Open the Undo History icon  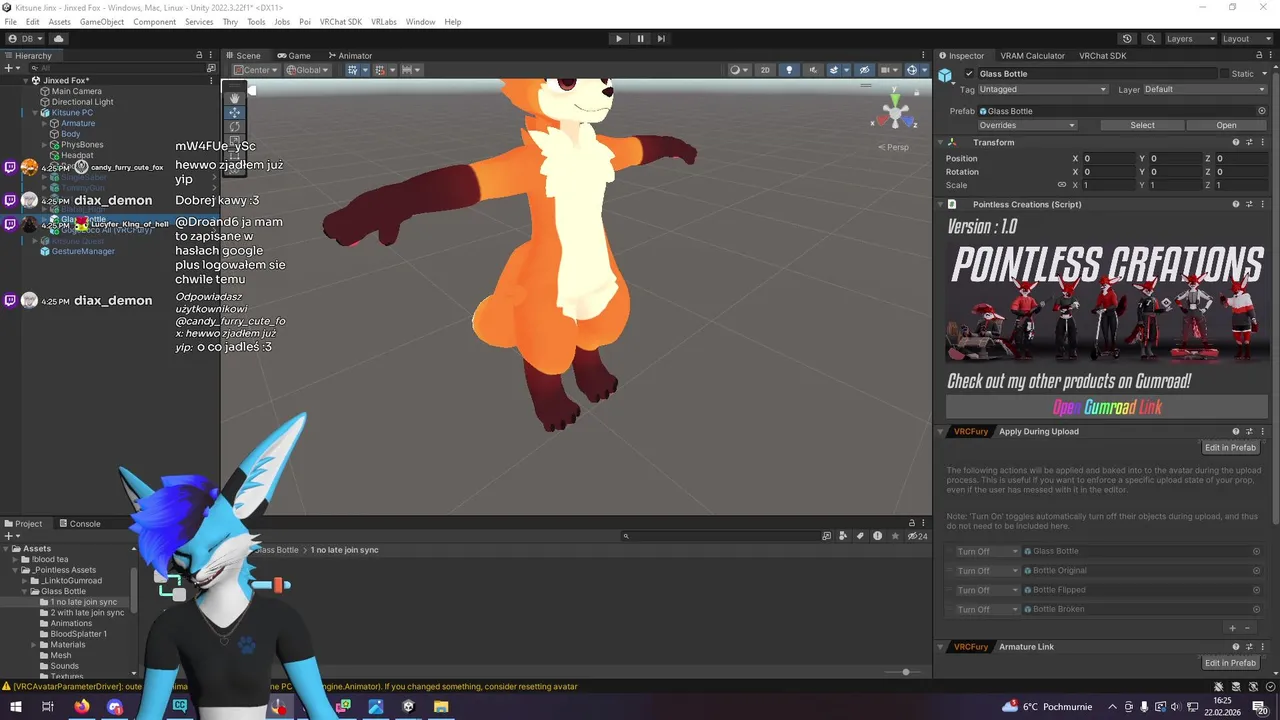click(x=1129, y=39)
